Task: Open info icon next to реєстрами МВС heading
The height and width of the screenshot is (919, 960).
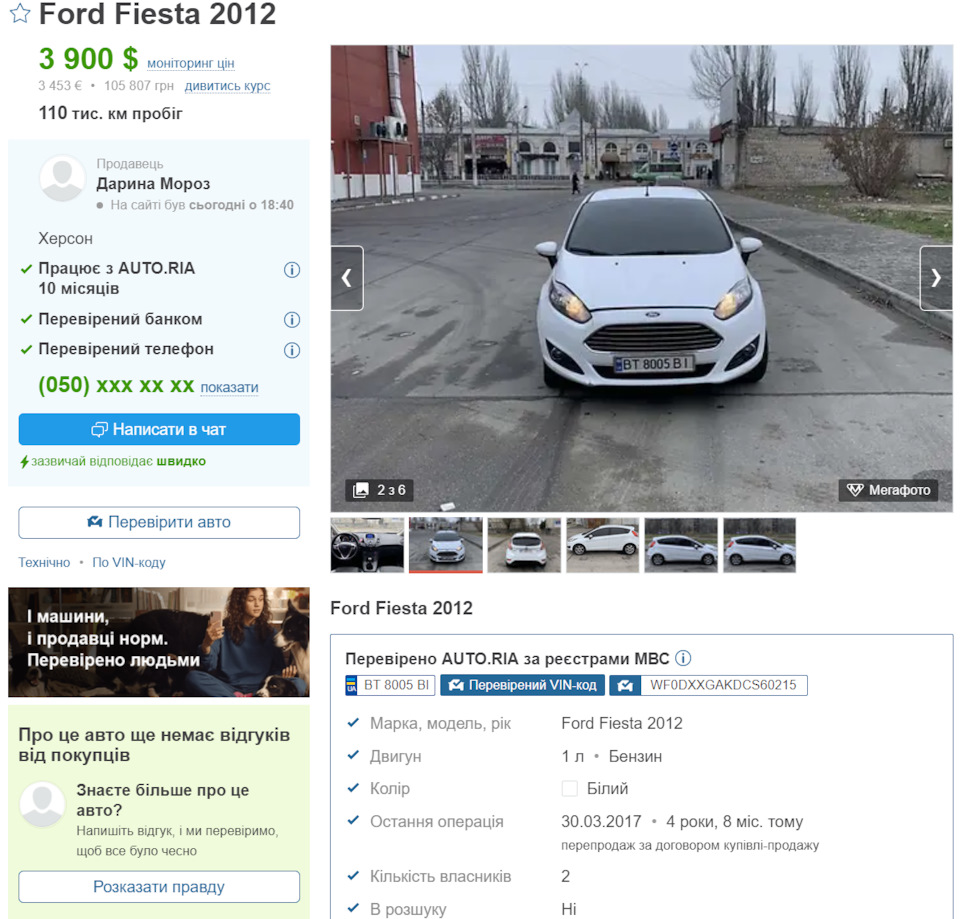Action: [683, 658]
